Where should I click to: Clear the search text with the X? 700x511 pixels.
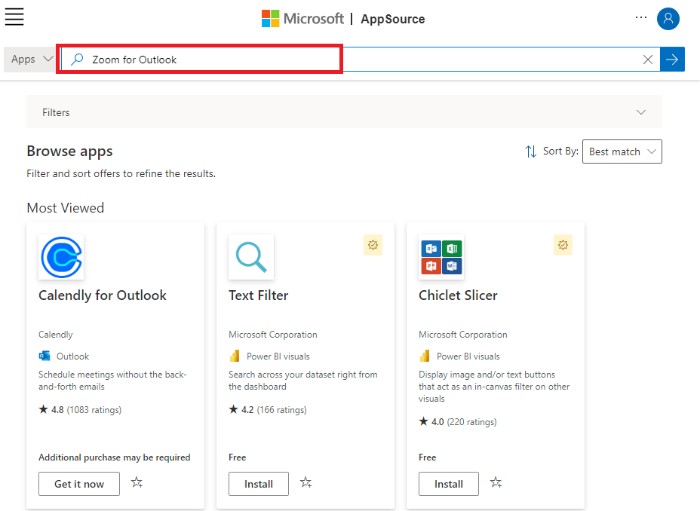click(x=647, y=59)
